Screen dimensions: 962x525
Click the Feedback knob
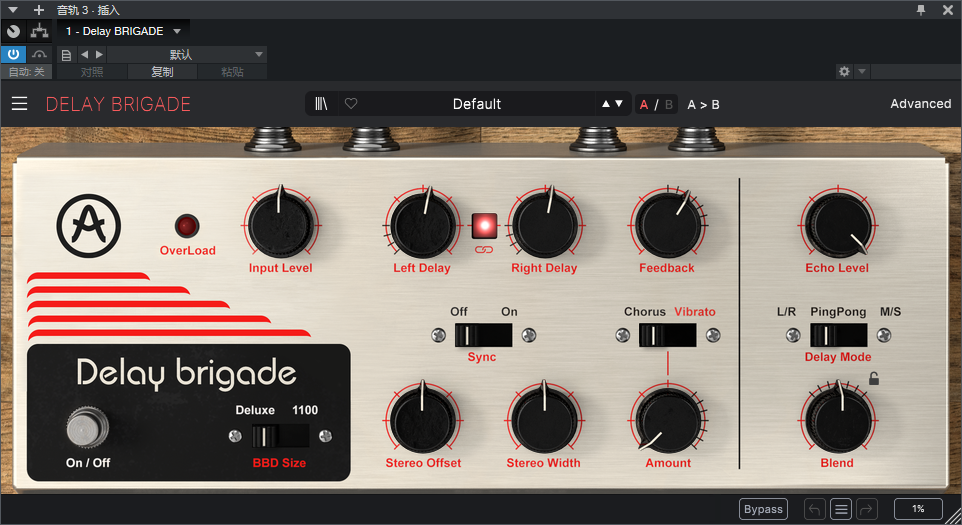point(668,225)
